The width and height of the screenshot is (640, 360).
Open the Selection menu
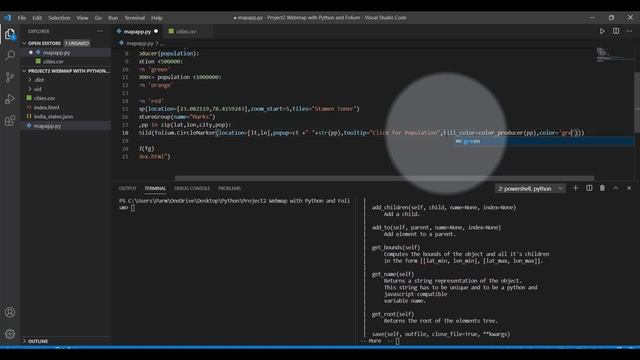(59, 18)
